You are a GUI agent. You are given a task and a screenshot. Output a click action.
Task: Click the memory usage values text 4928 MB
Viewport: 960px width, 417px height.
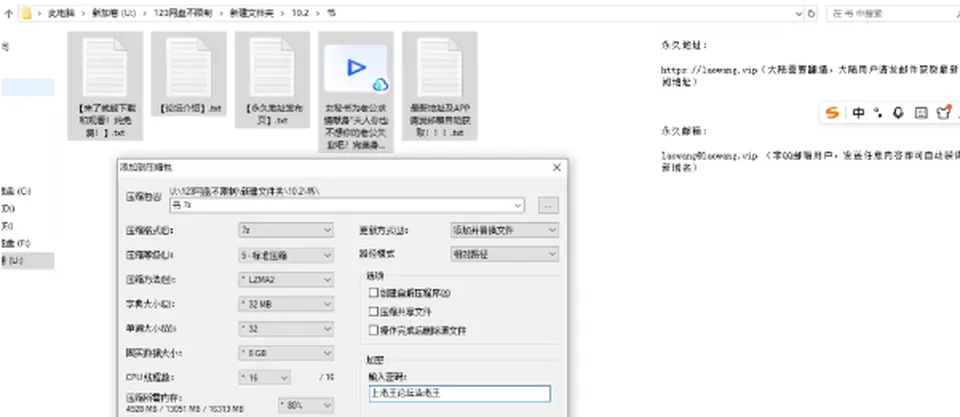(184, 409)
